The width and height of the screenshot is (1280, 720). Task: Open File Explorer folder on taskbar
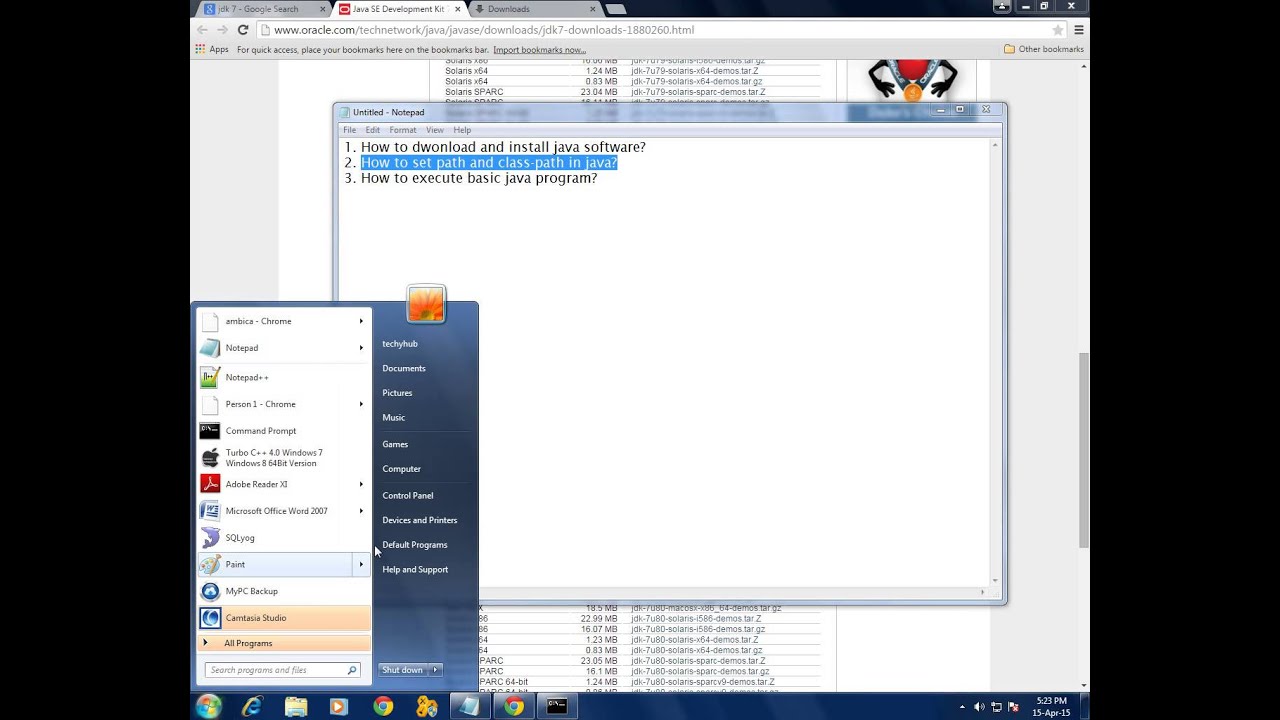coord(296,706)
